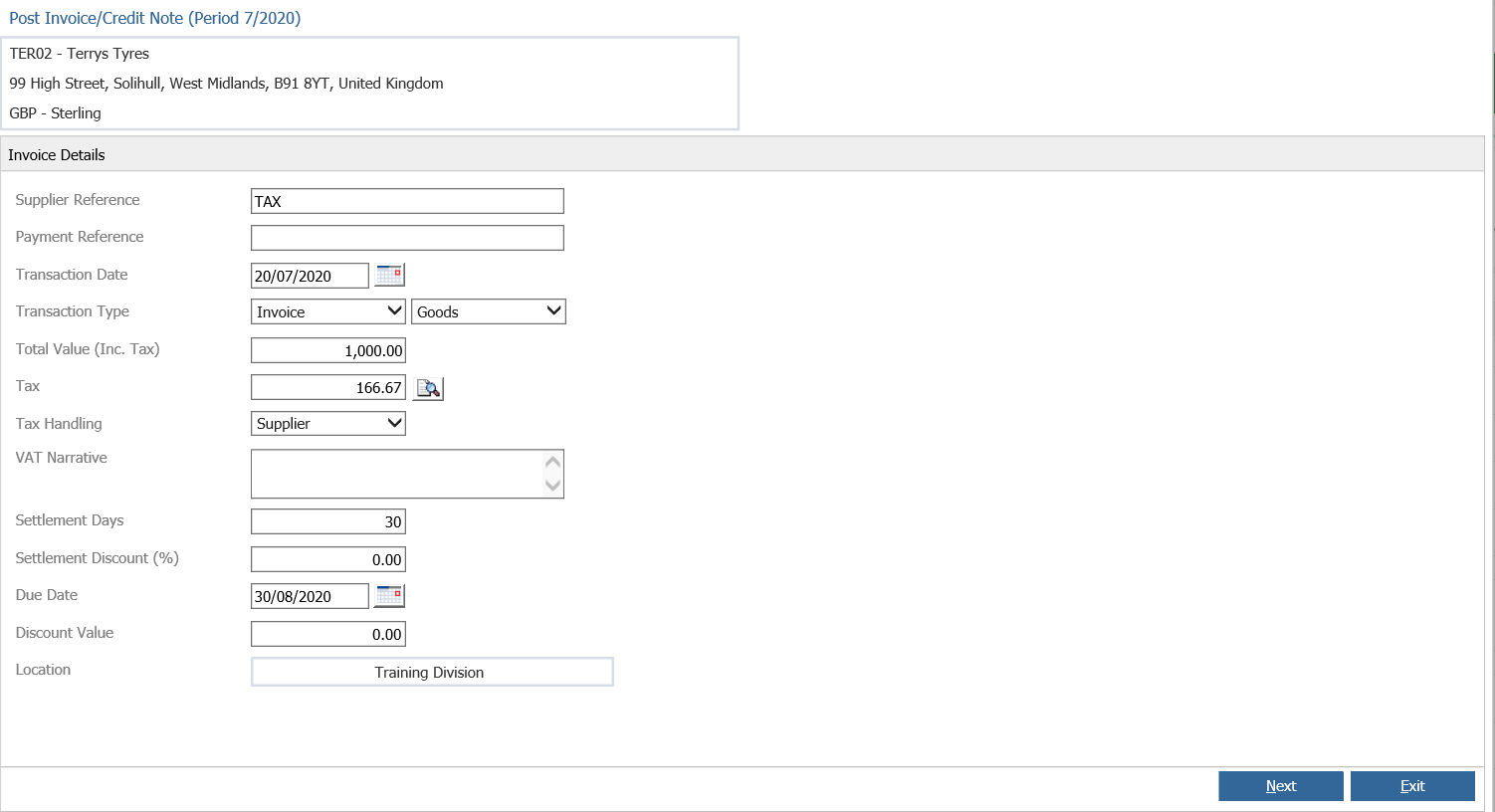Select the Training Division location button
This screenshot has height=812, width=1495.
coord(431,672)
